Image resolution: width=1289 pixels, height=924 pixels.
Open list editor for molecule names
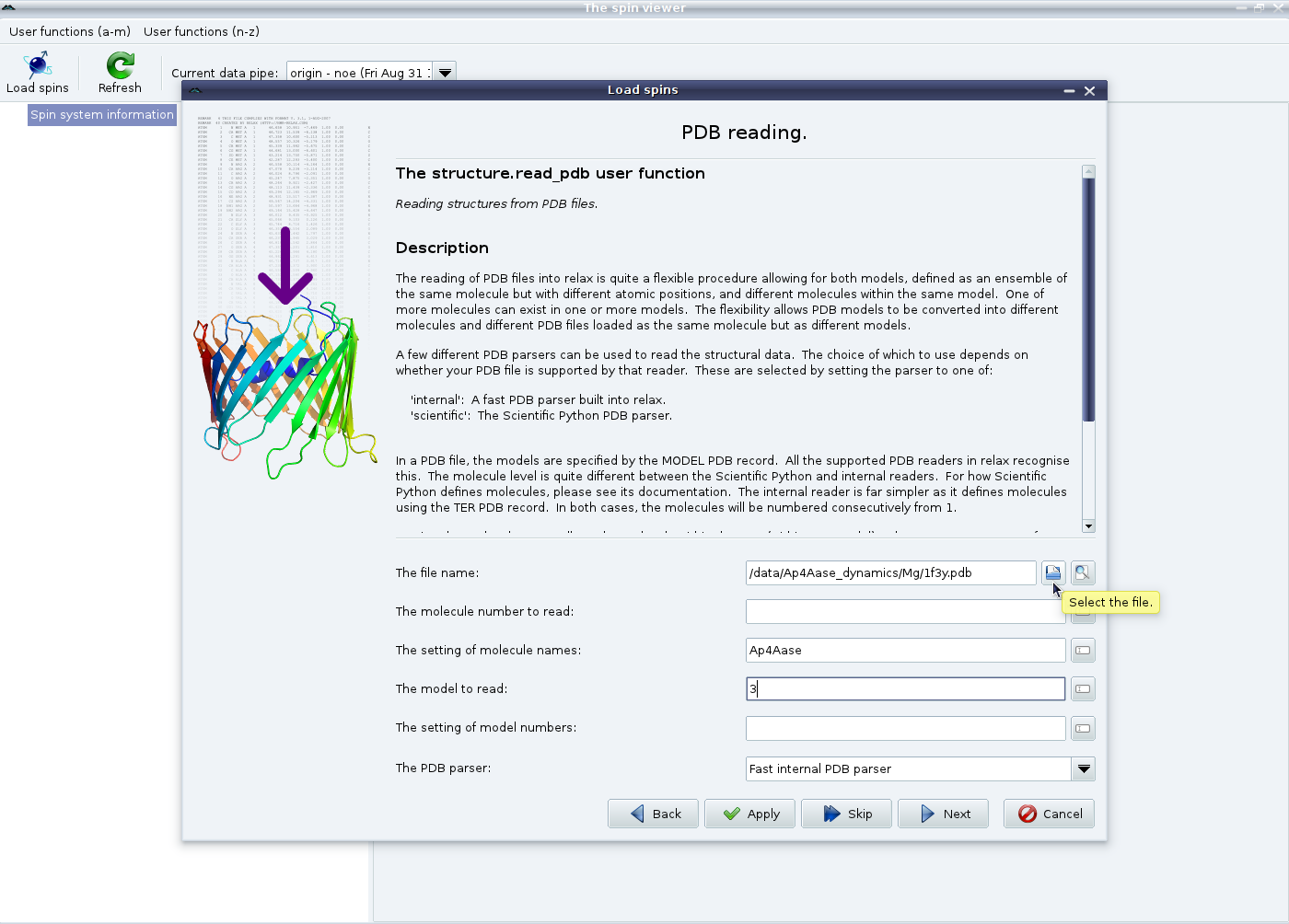[x=1083, y=651]
